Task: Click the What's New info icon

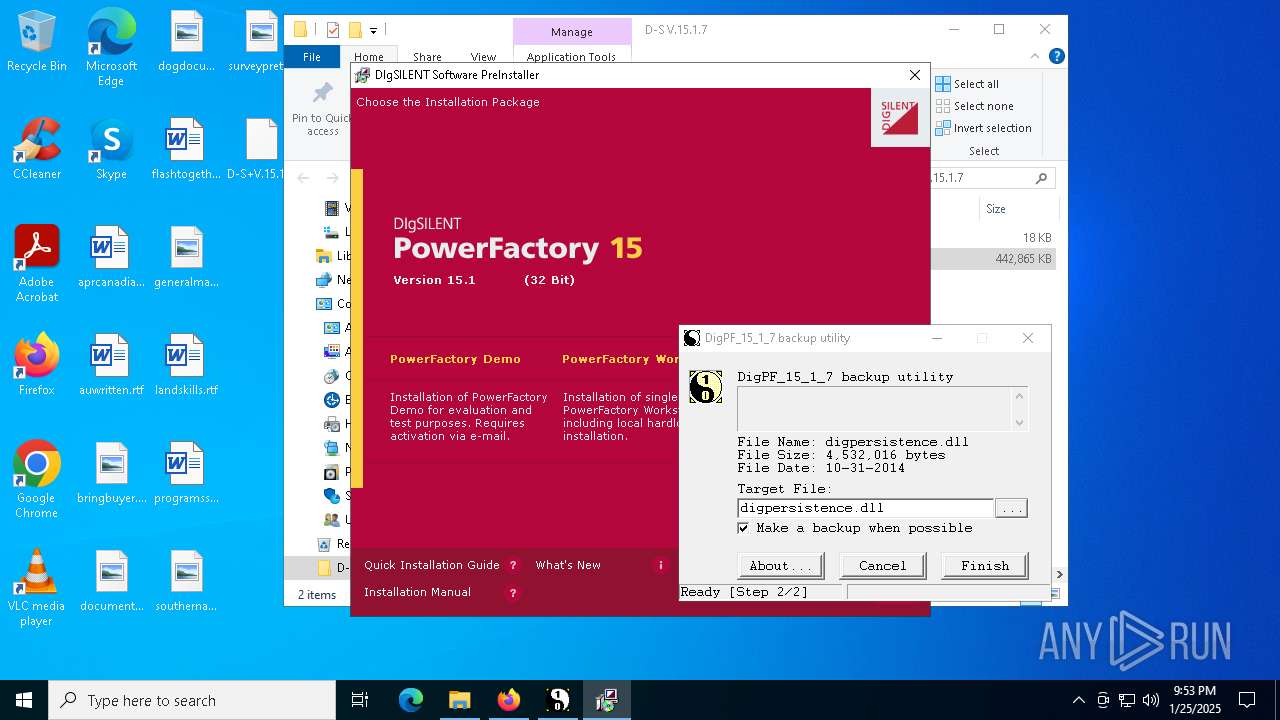Action: (660, 565)
